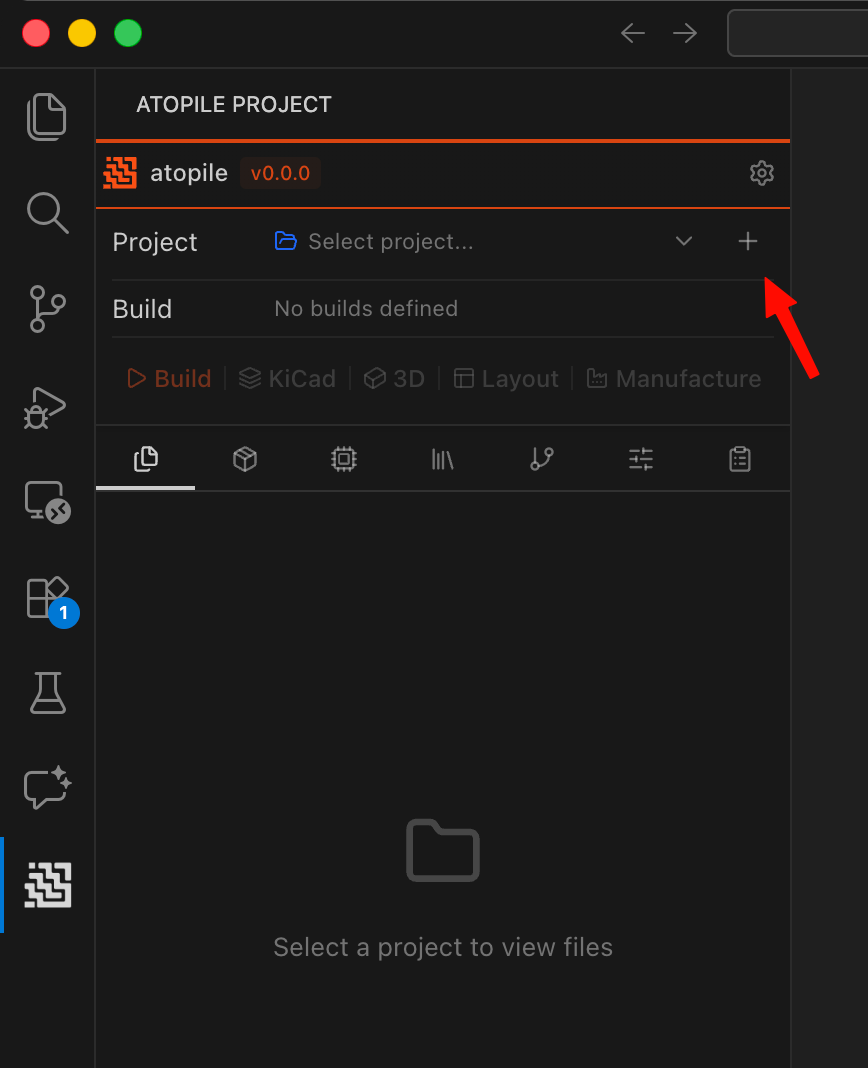Select the Run and Debug icon
868x1068 pixels.
click(46, 407)
